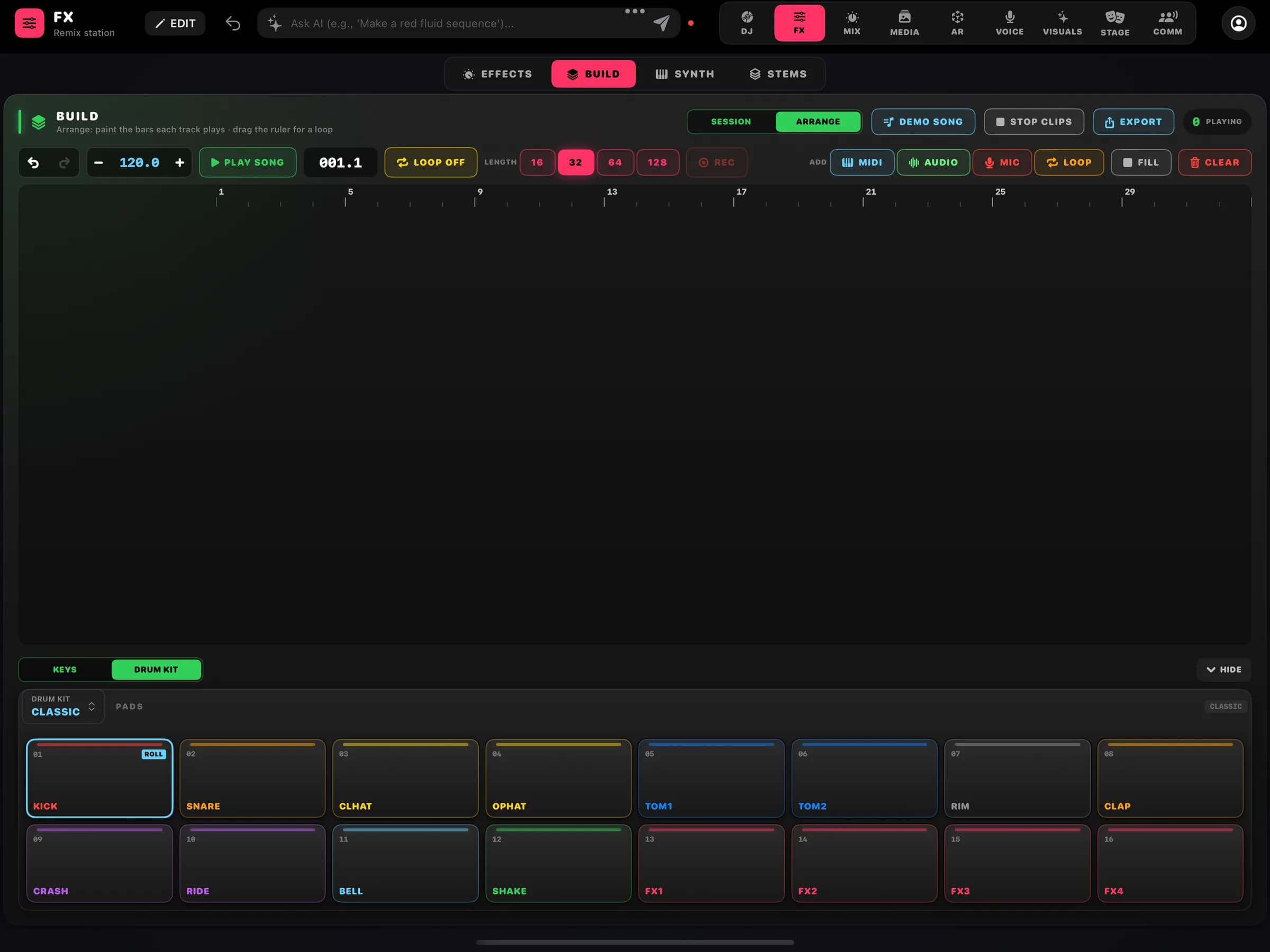Click the DEMO SONG button
This screenshot has width=1270, height=952.
pos(923,122)
